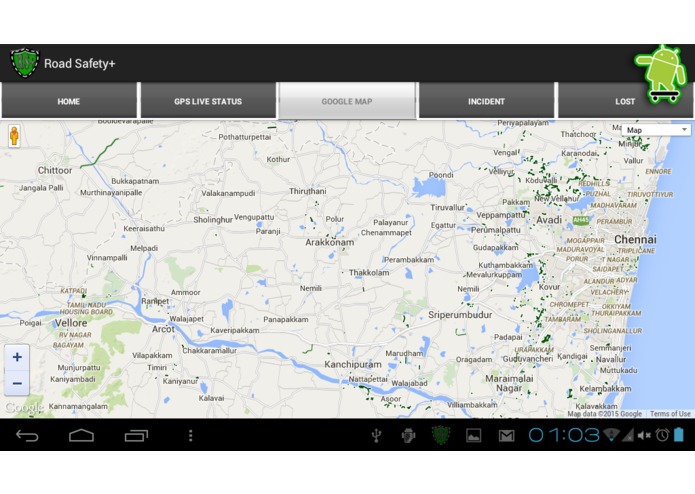This screenshot has width=695, height=494.
Task: Click the AH45 highway marker
Action: coord(581,220)
